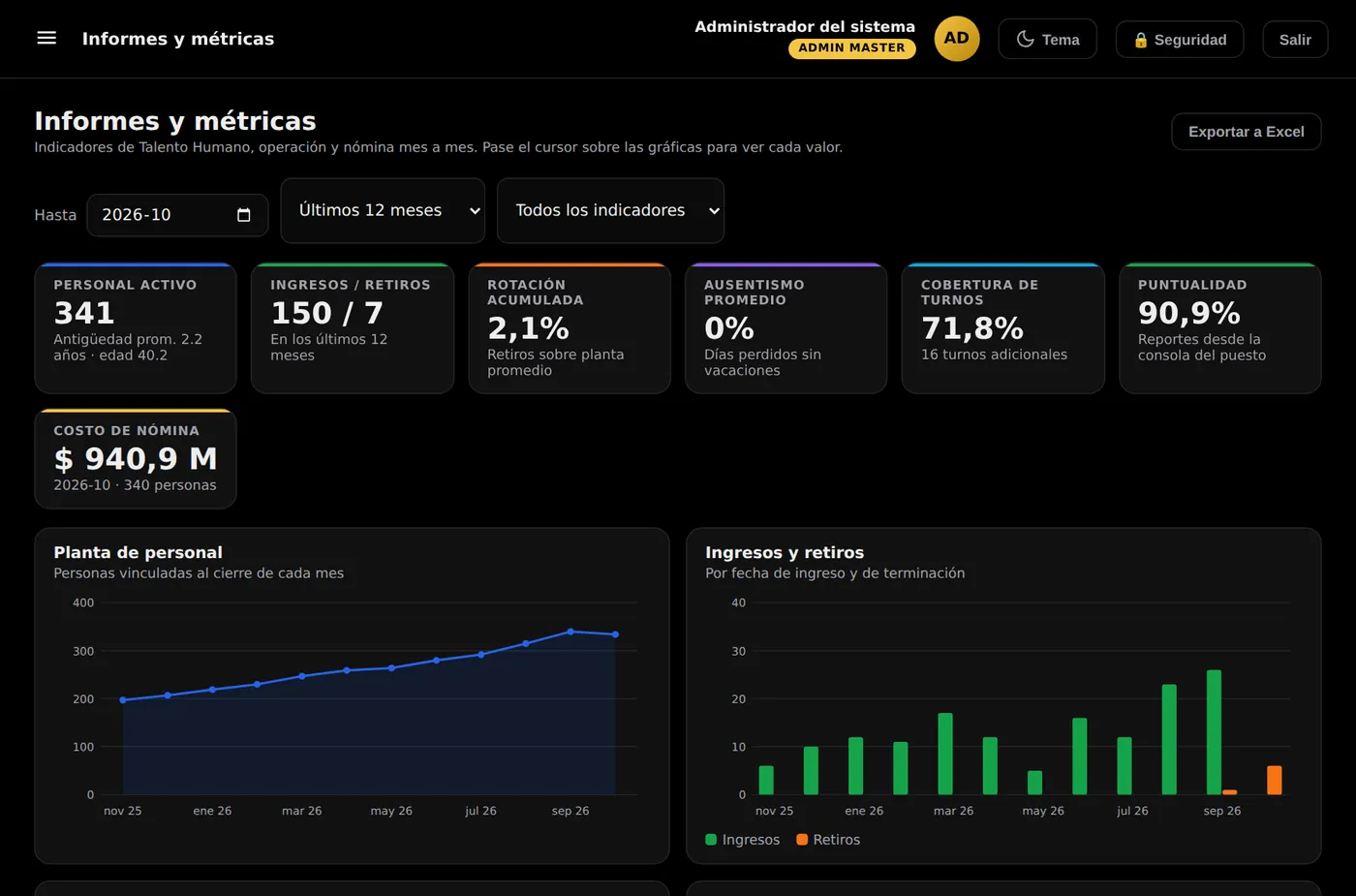Click the Hasta date field 2026-10

coord(177,215)
